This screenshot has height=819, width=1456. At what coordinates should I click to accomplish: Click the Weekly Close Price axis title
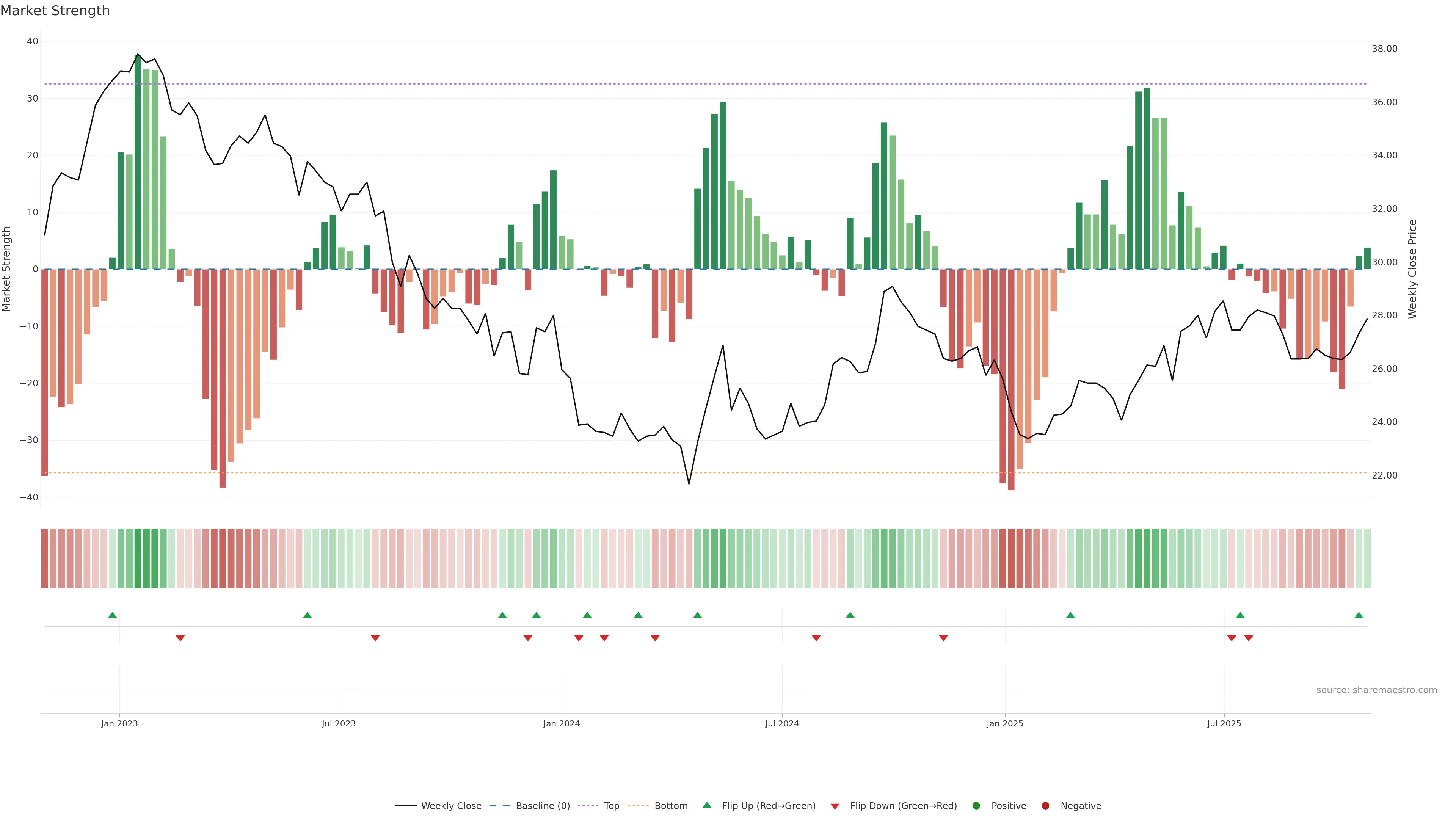coord(1412,269)
